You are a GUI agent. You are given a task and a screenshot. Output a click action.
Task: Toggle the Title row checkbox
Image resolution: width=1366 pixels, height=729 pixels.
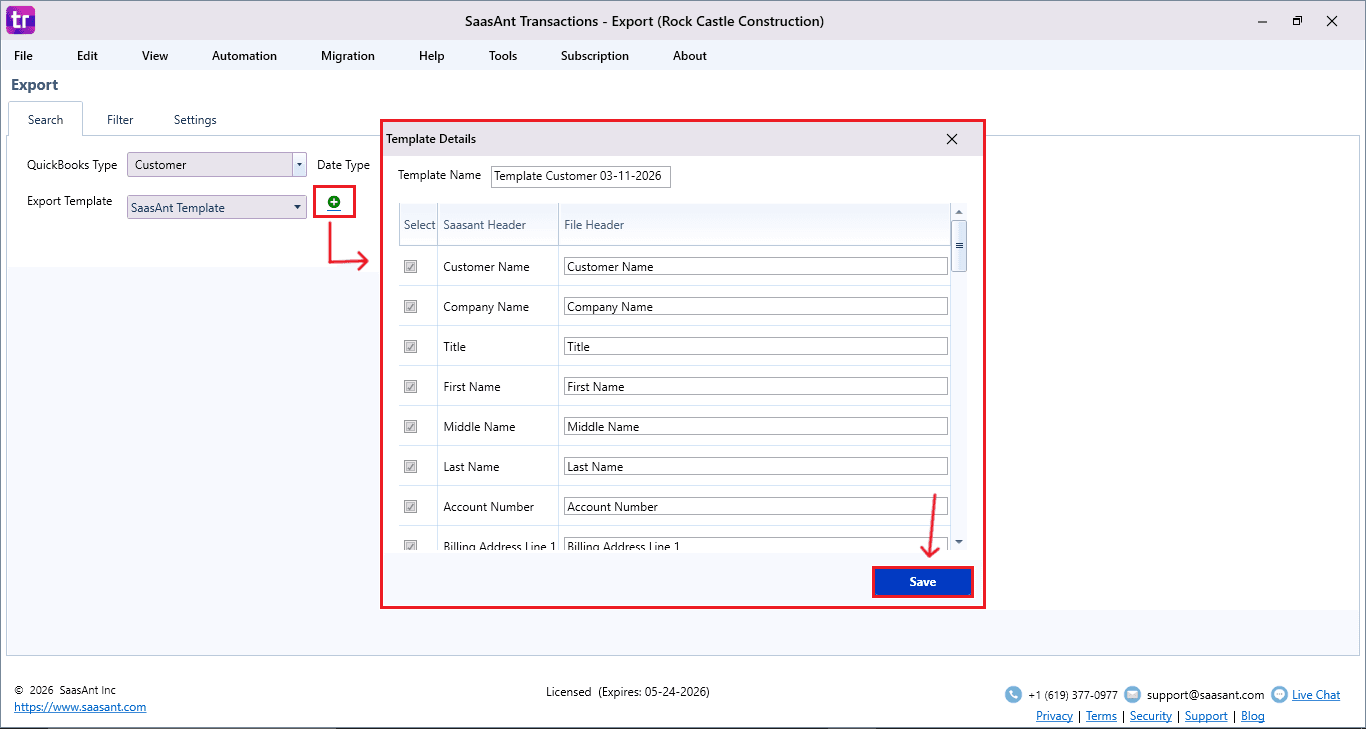(410, 347)
